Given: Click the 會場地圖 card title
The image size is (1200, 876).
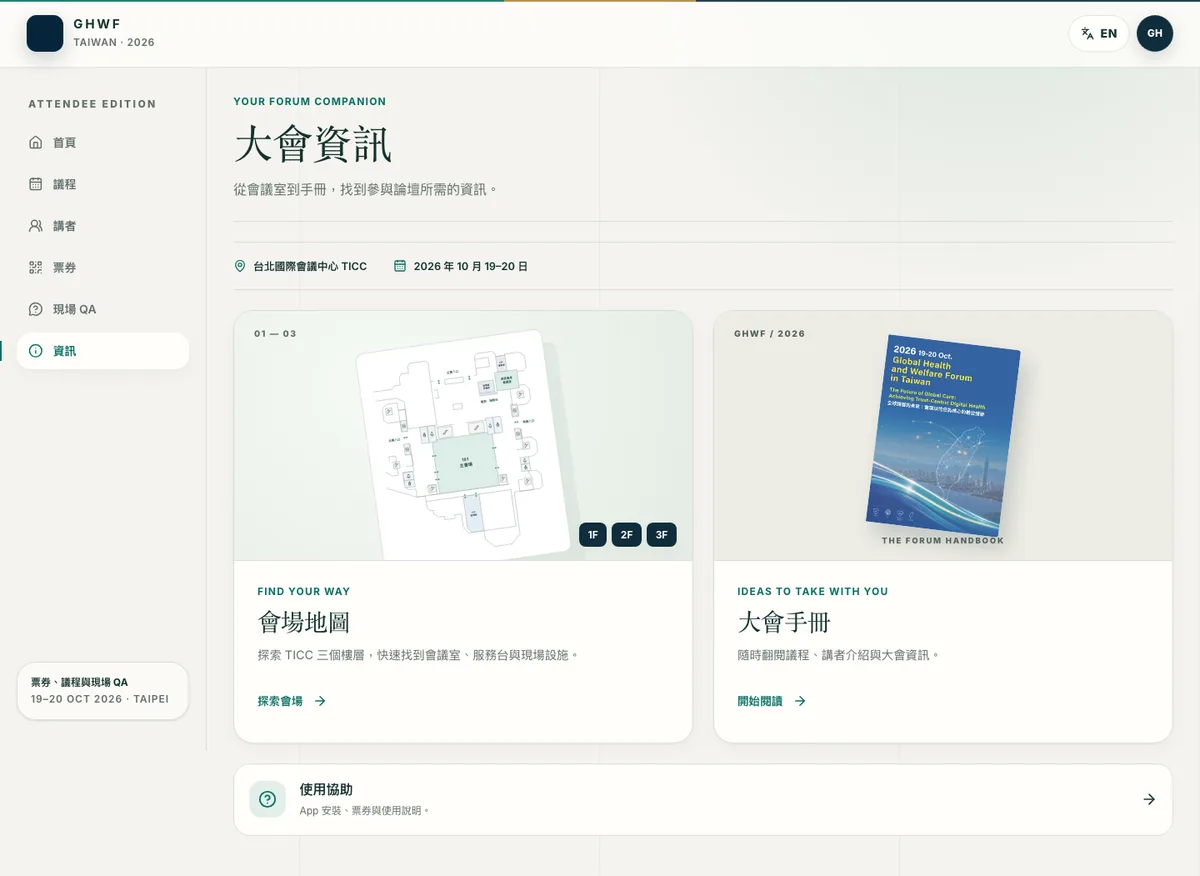Looking at the screenshot, I should 304,622.
